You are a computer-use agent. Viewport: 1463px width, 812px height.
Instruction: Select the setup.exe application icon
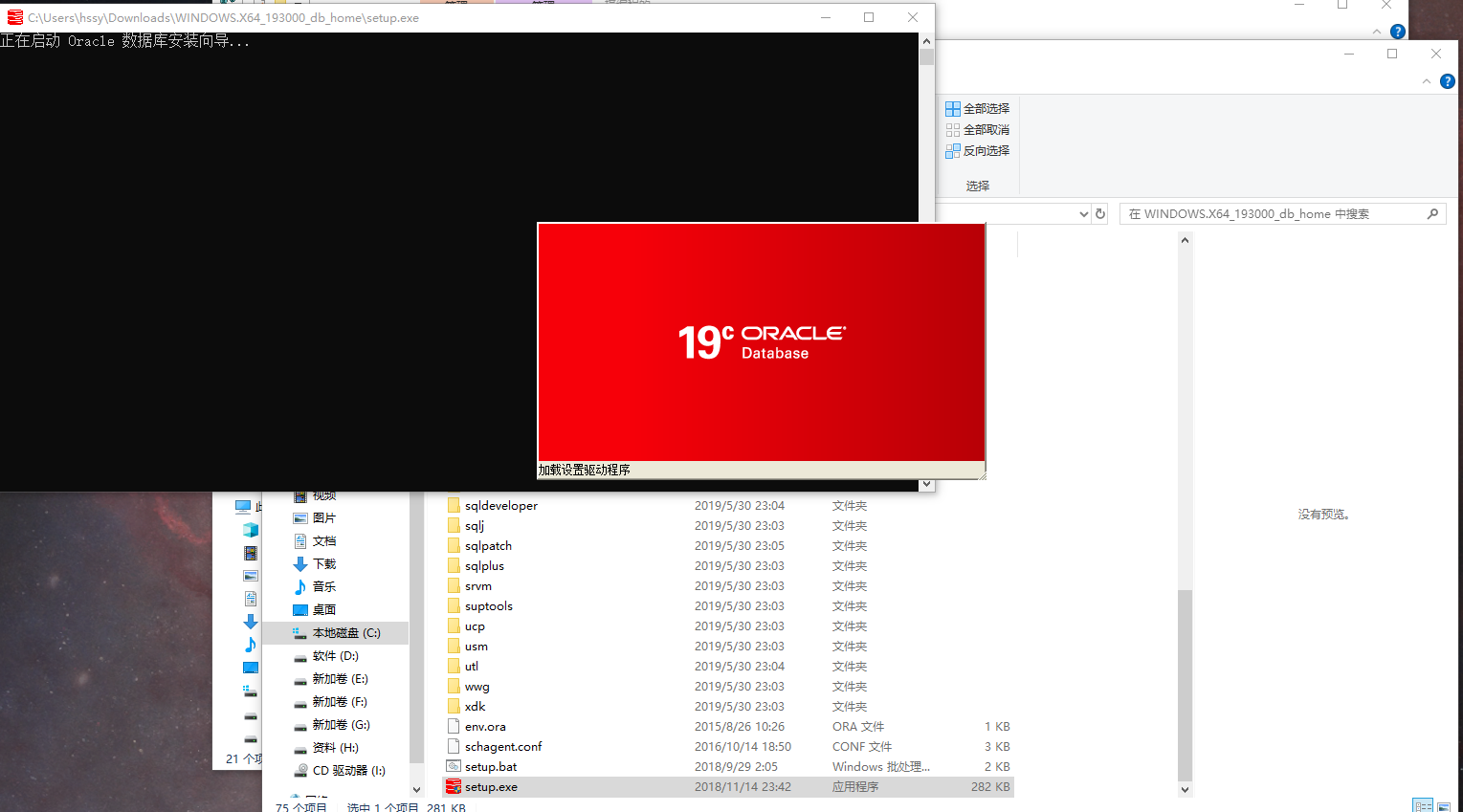(x=454, y=787)
